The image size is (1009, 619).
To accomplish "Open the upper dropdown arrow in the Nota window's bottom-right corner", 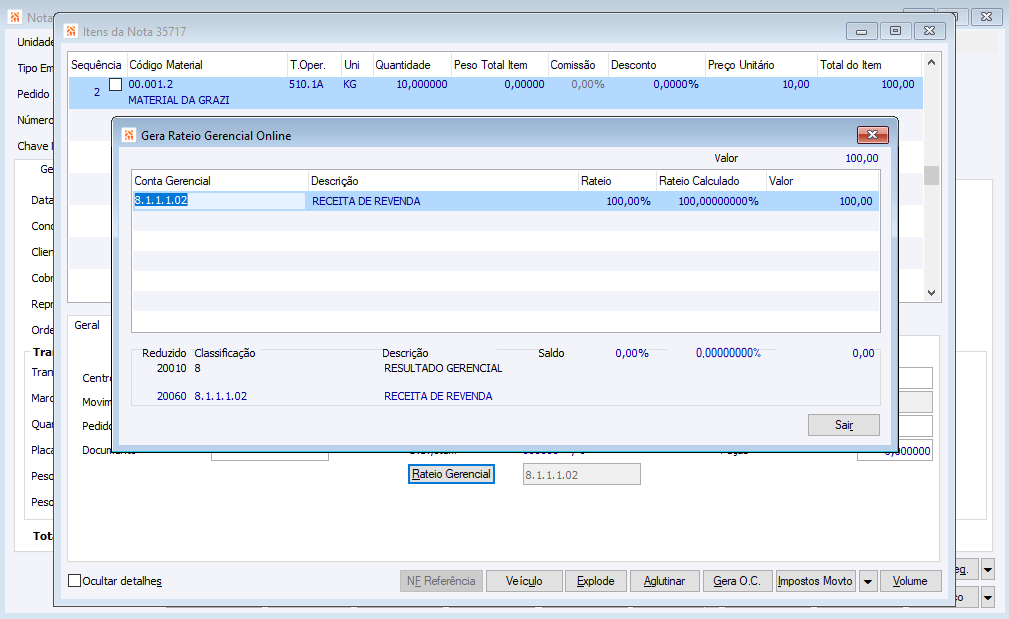I will coord(988,569).
